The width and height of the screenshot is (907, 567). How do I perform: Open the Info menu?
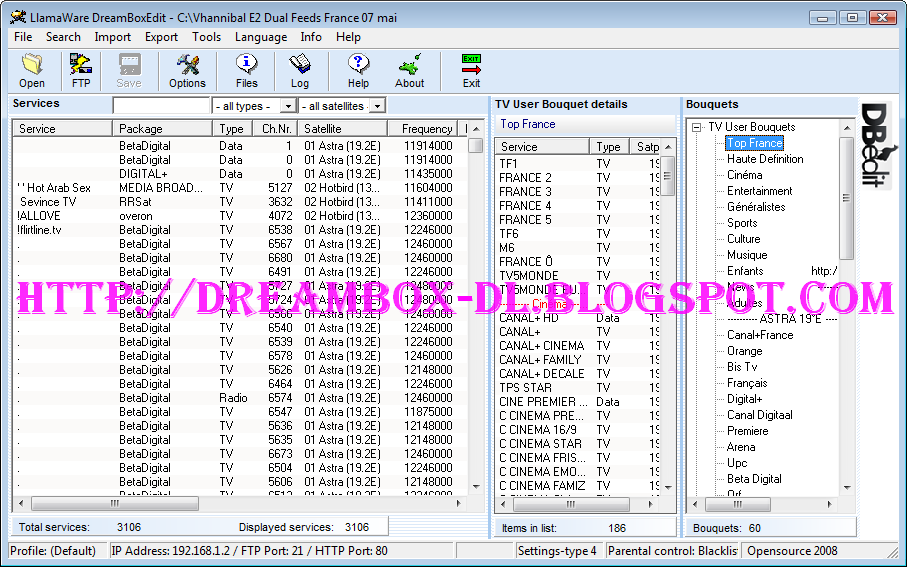[311, 37]
